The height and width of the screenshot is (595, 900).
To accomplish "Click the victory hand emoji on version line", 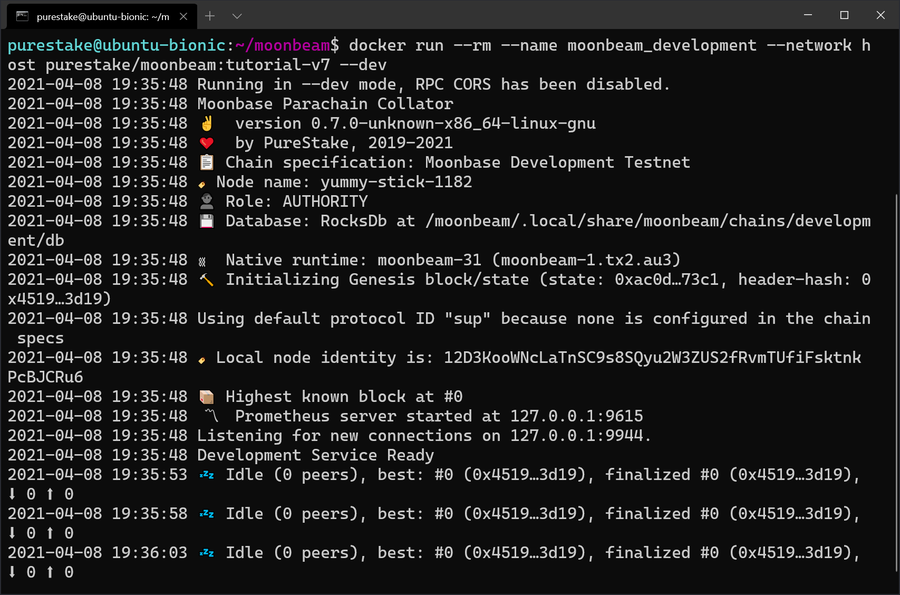I will (207, 123).
